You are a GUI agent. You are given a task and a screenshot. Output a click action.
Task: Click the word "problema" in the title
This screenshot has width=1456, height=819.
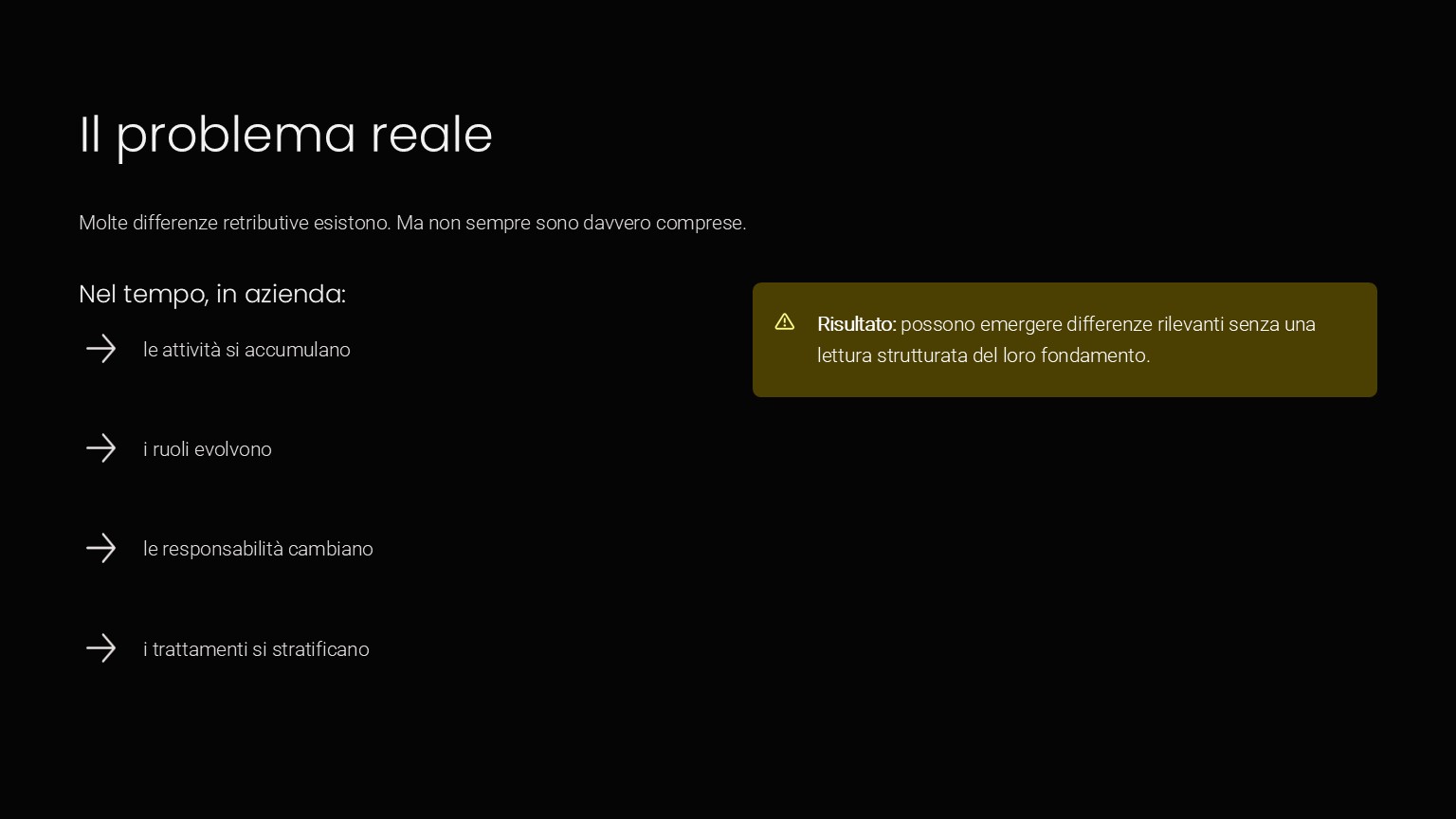point(235,135)
